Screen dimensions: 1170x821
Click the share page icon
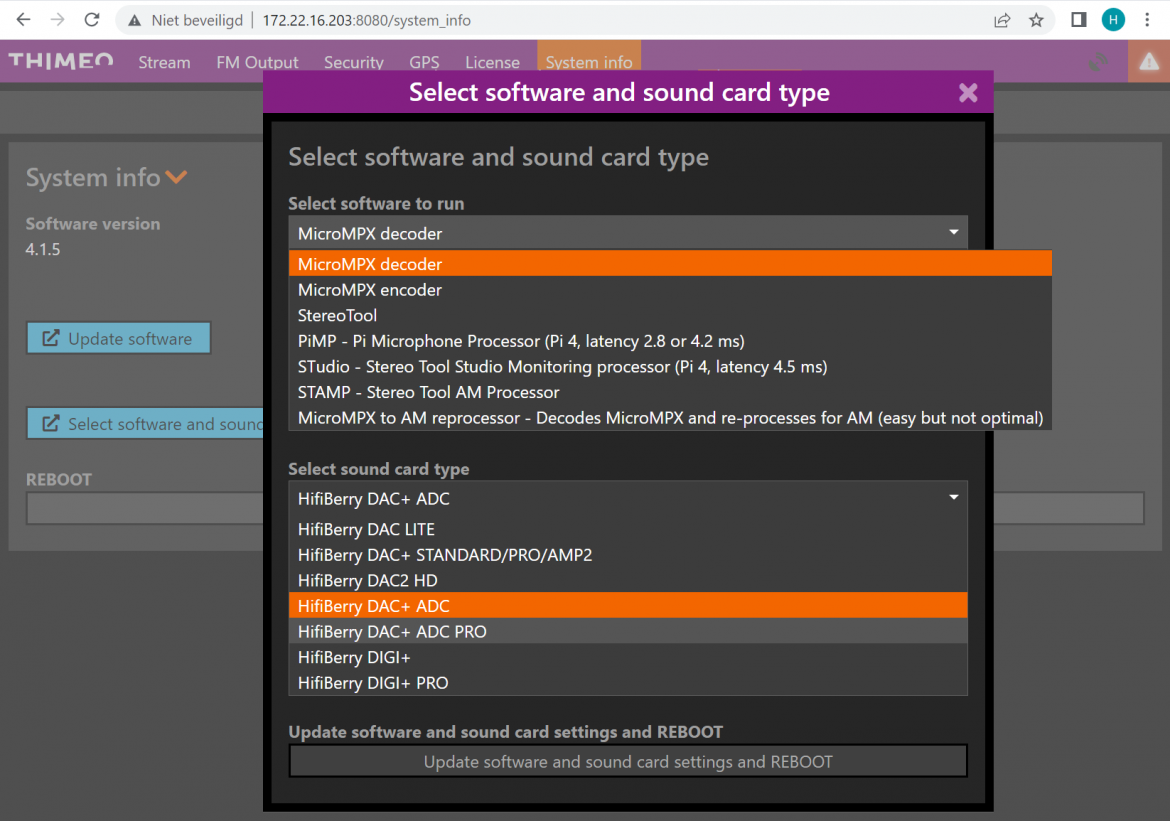point(1002,20)
